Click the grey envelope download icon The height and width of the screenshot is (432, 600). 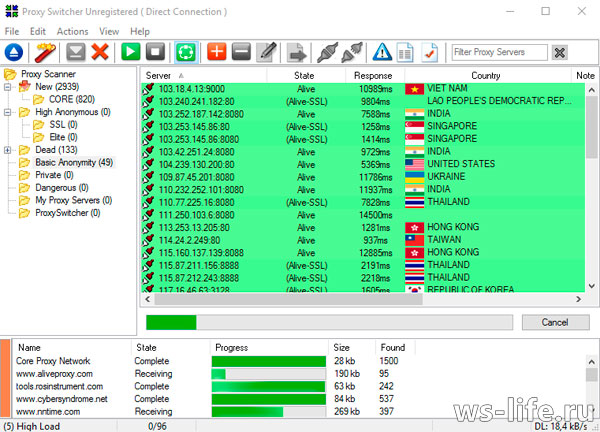point(76,52)
